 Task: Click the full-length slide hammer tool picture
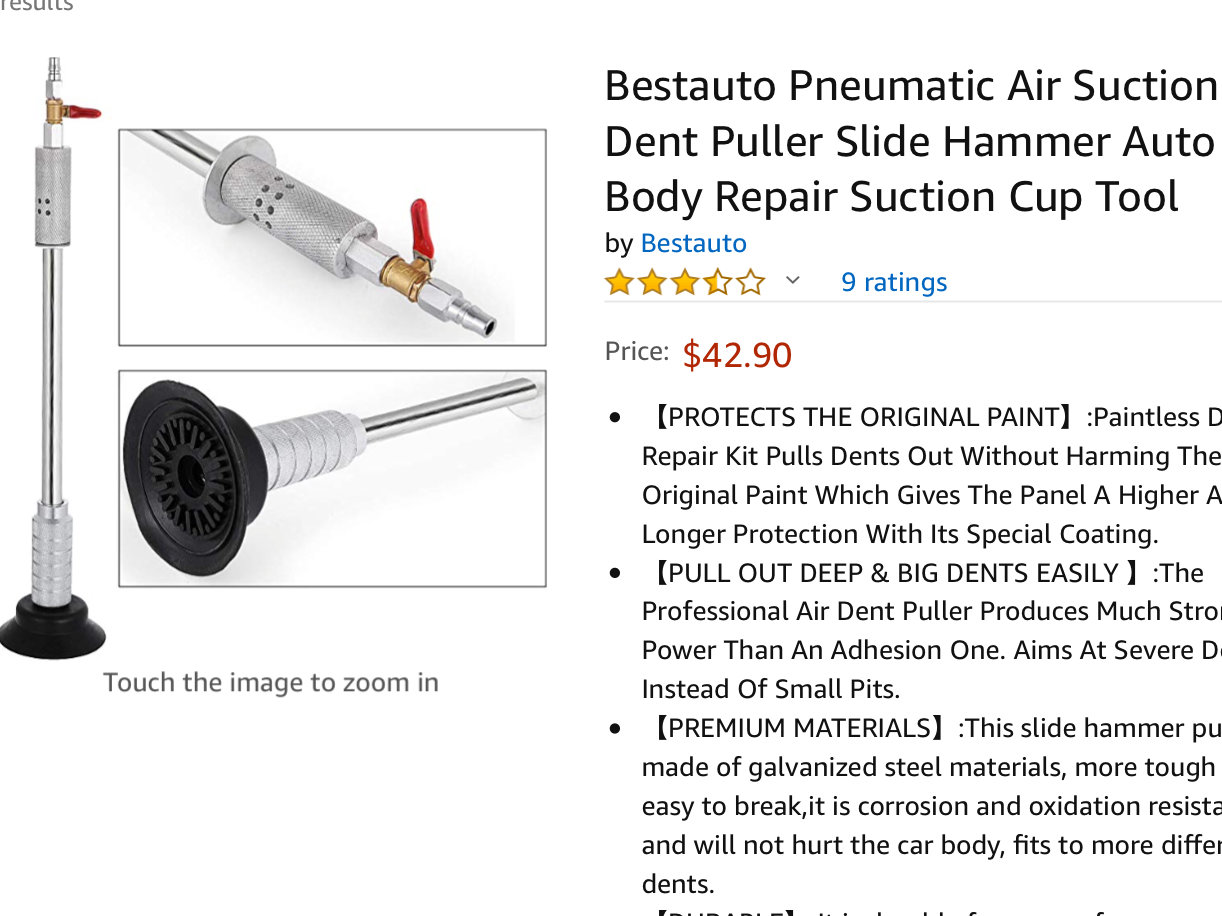click(x=52, y=358)
